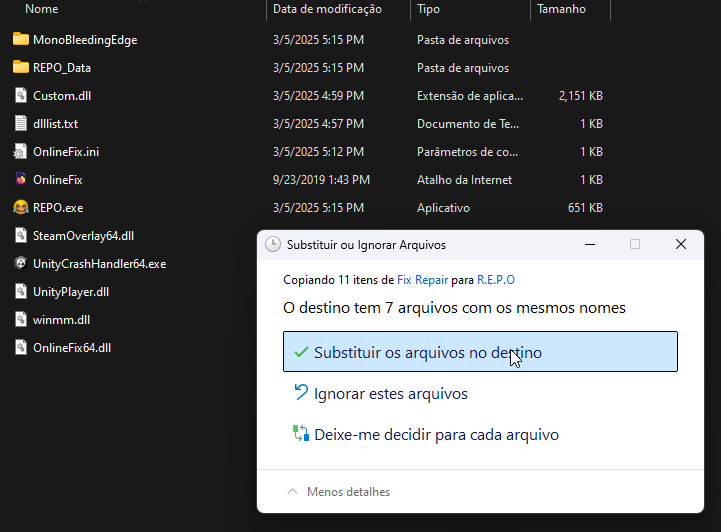
Task: Click the dlllist.txt document icon
Action: [x=21, y=124]
